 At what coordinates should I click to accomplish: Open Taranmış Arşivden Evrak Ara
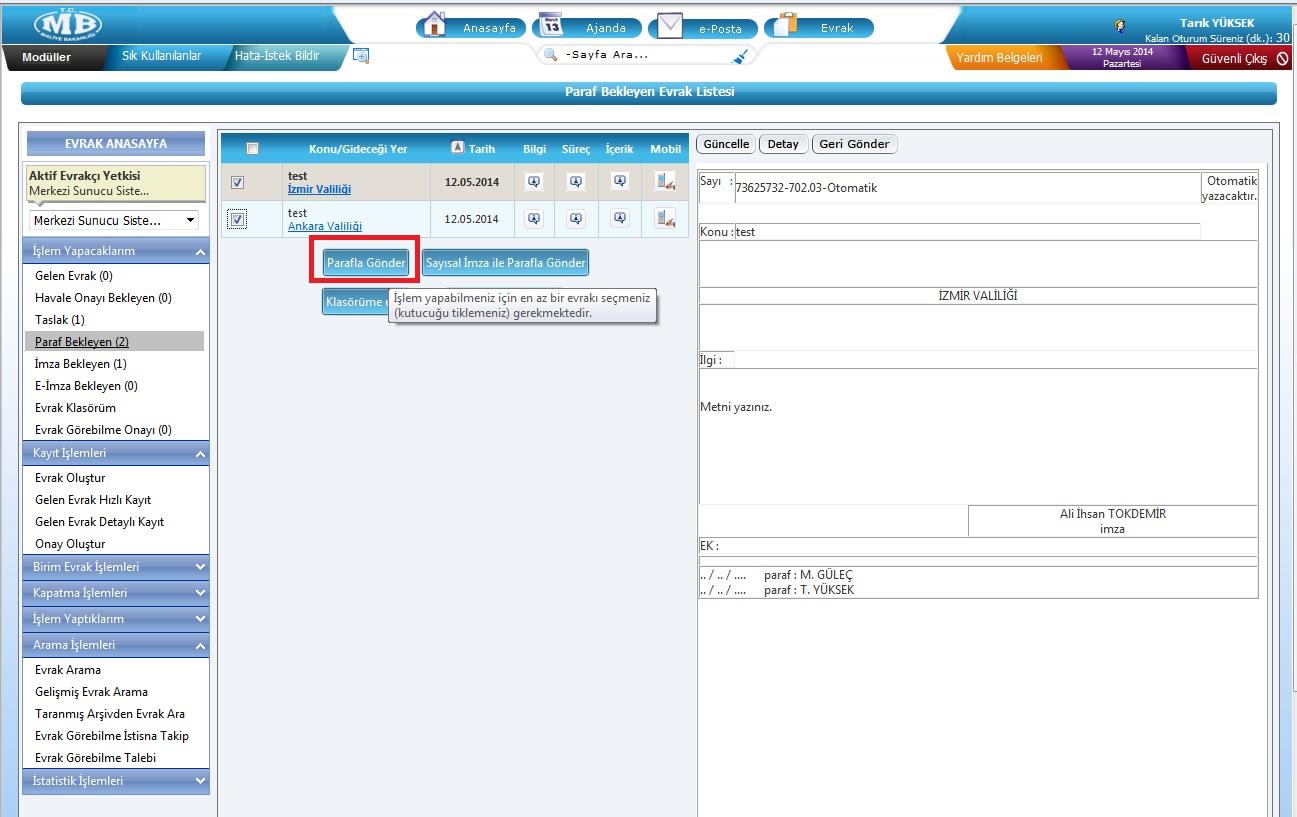pos(110,714)
